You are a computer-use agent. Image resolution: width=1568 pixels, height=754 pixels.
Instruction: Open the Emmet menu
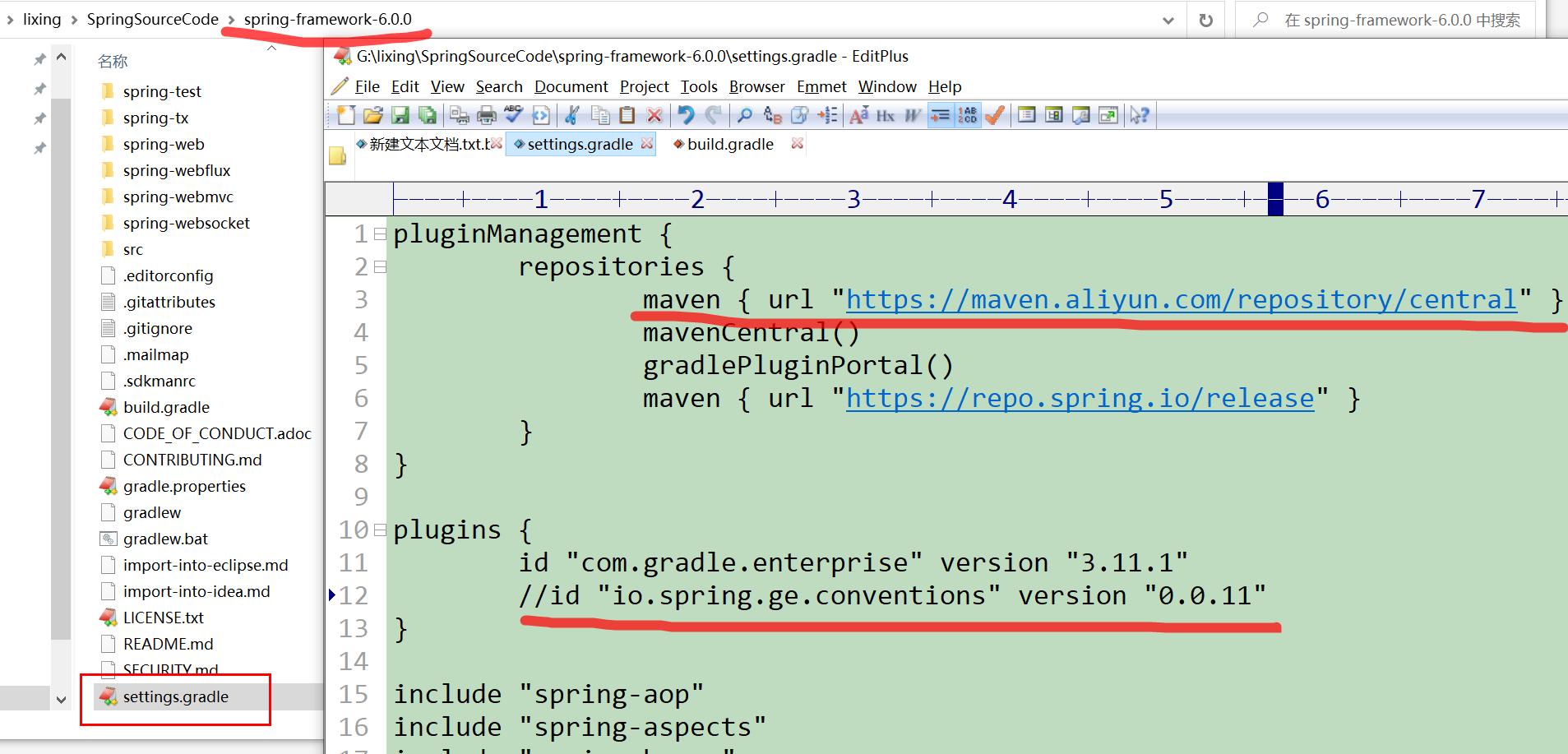(821, 86)
